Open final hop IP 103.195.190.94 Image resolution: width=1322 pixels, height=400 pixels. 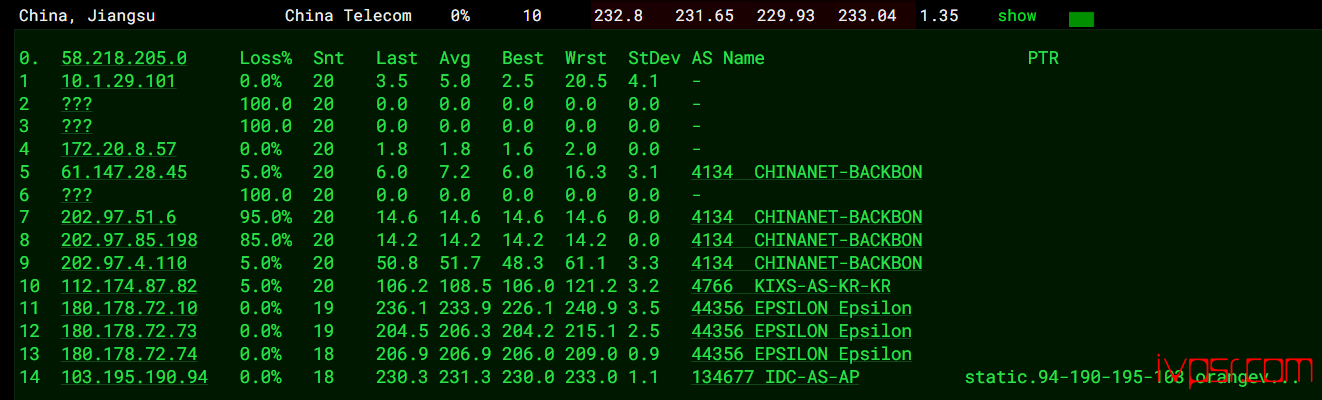pyautogui.click(x=134, y=376)
